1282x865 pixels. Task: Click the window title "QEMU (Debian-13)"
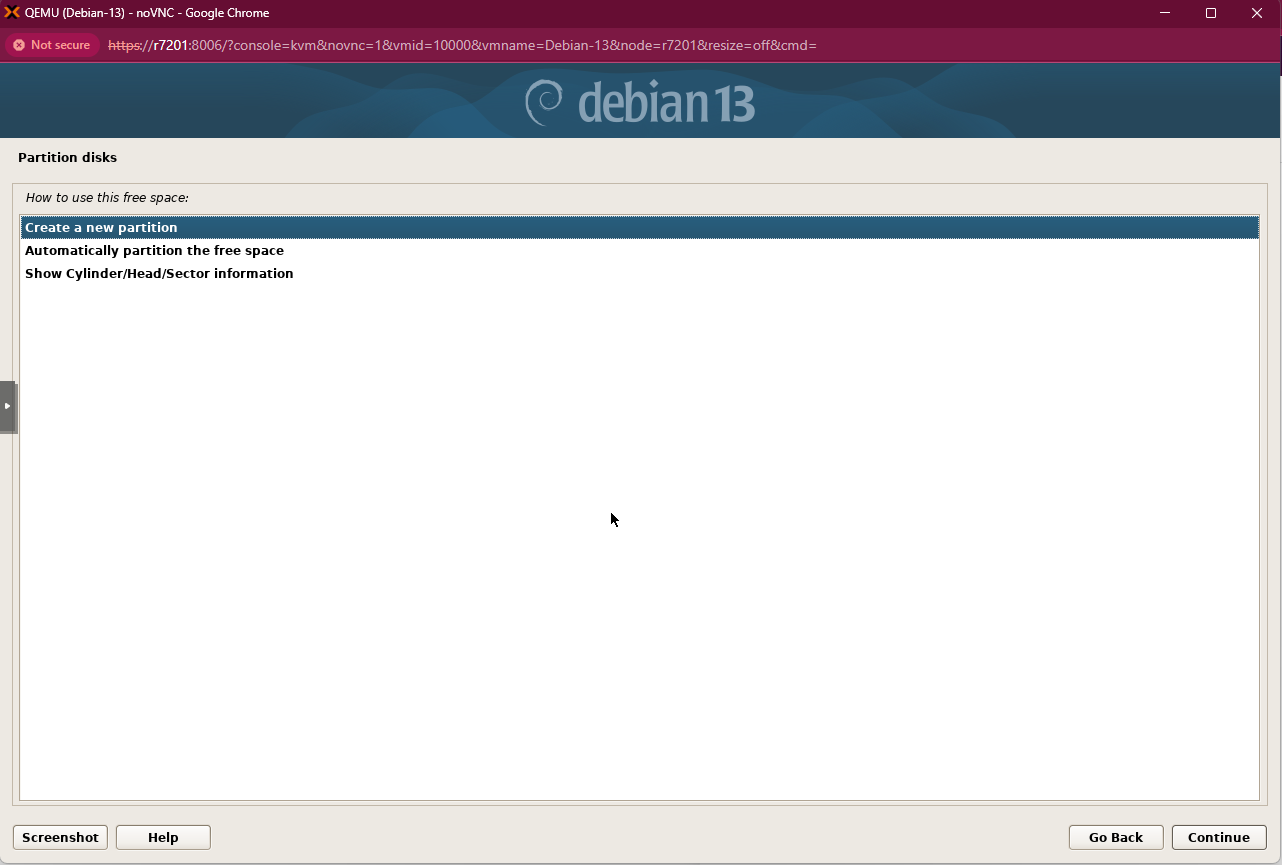click(146, 13)
